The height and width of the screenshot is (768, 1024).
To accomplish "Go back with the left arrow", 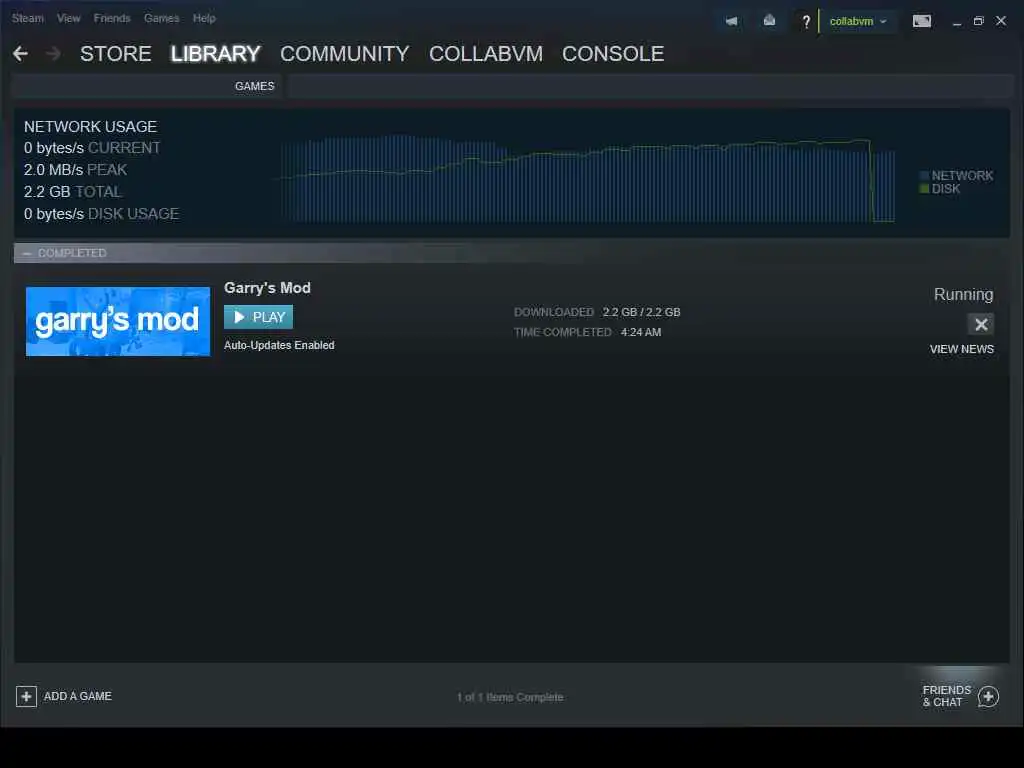I will 20,54.
